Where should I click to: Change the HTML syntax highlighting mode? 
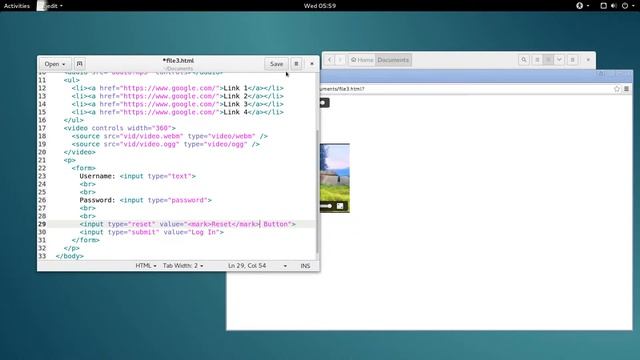point(146,266)
